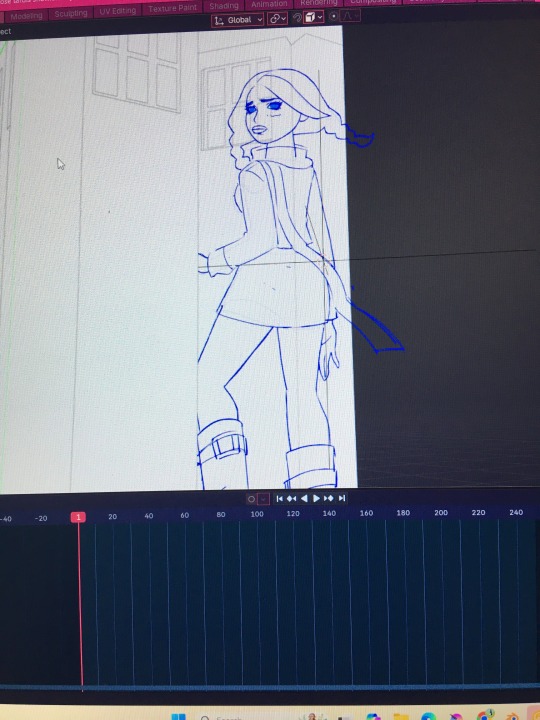Click frame 100 on the timeline ruler

coord(257,514)
